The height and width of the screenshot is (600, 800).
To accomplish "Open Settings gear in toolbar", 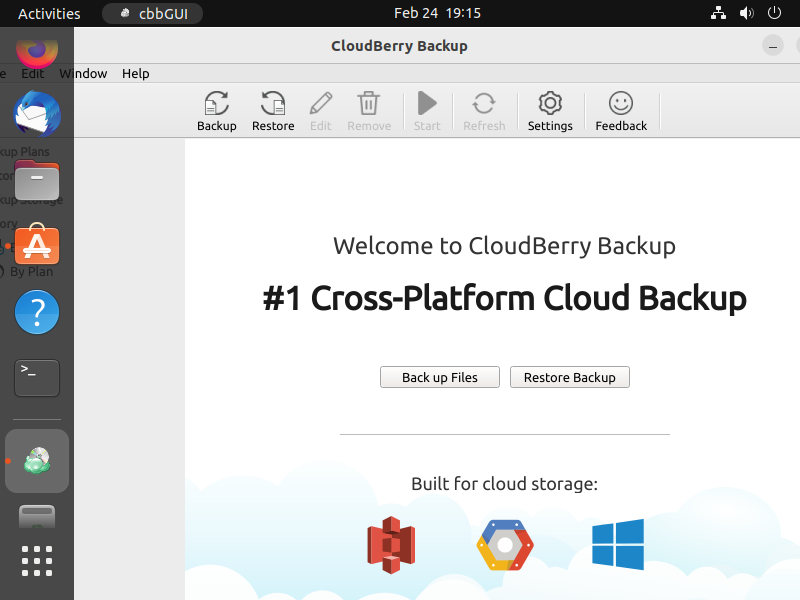I will (x=550, y=111).
